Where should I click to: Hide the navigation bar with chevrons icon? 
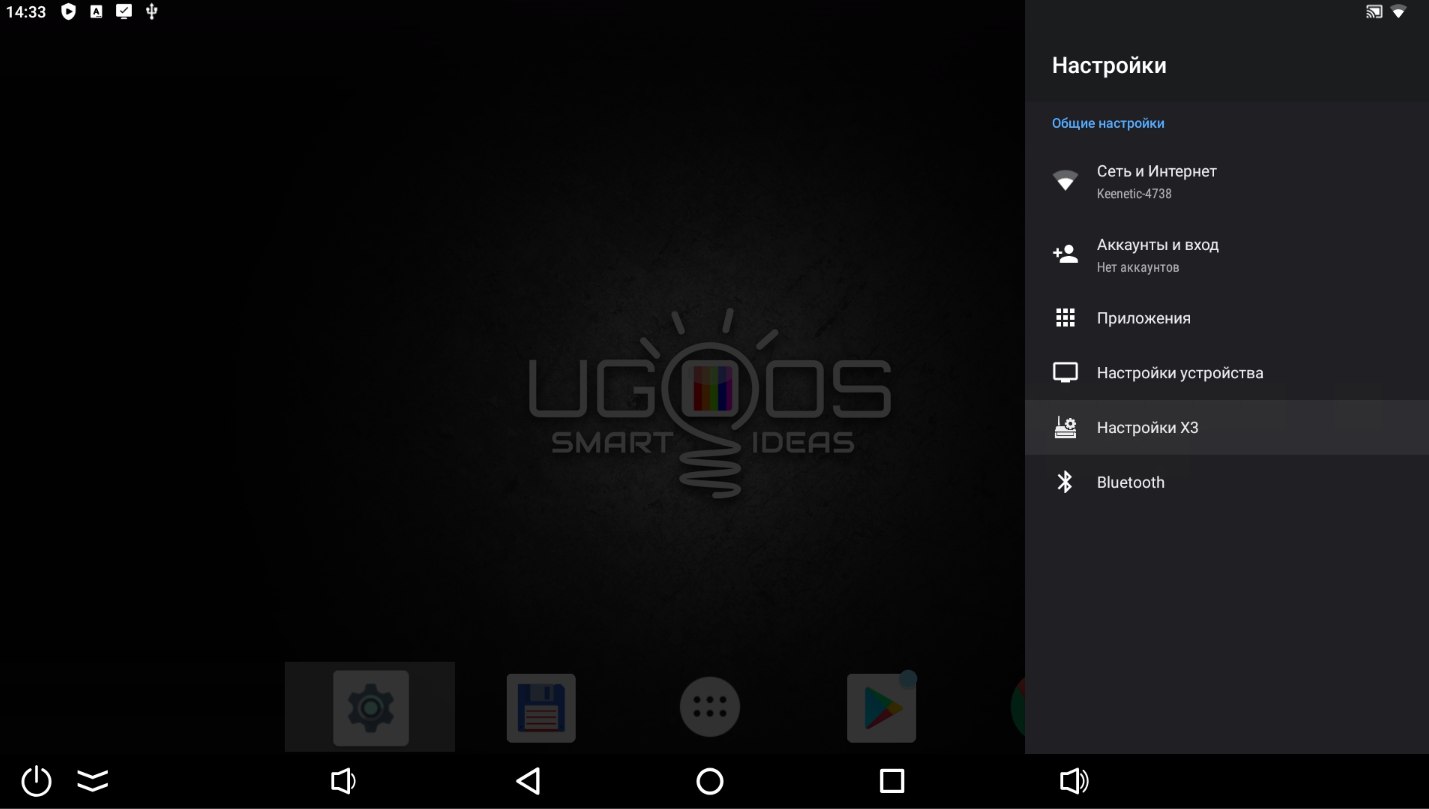coord(93,781)
